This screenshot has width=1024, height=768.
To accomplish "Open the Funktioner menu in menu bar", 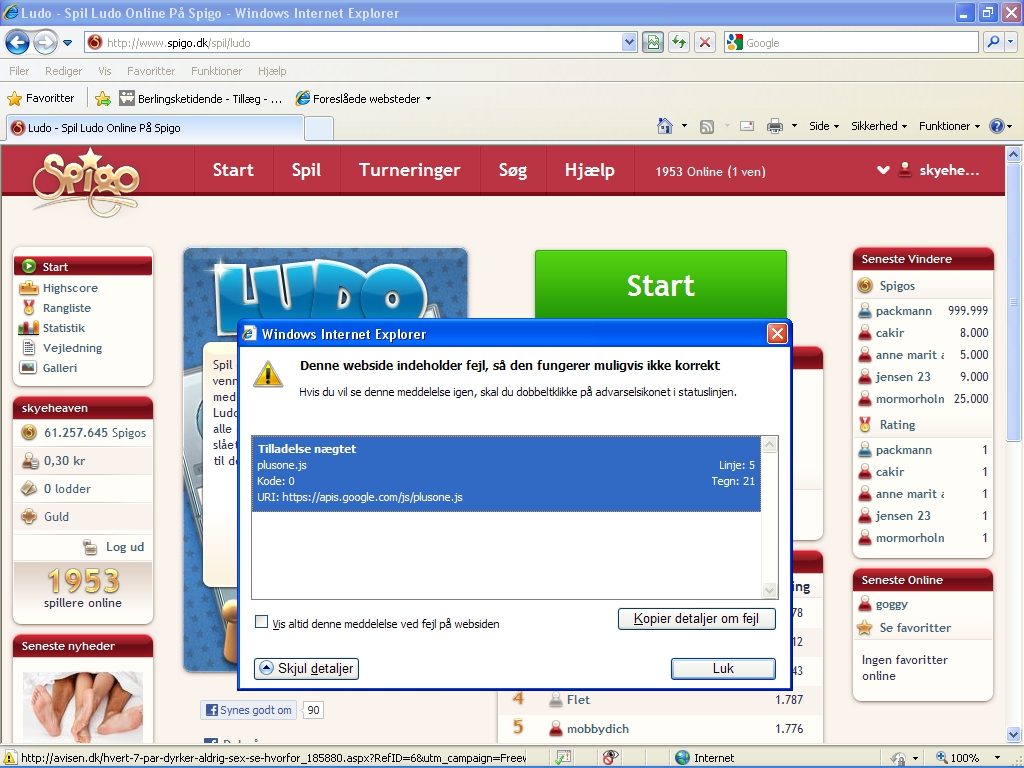I will [x=216, y=71].
